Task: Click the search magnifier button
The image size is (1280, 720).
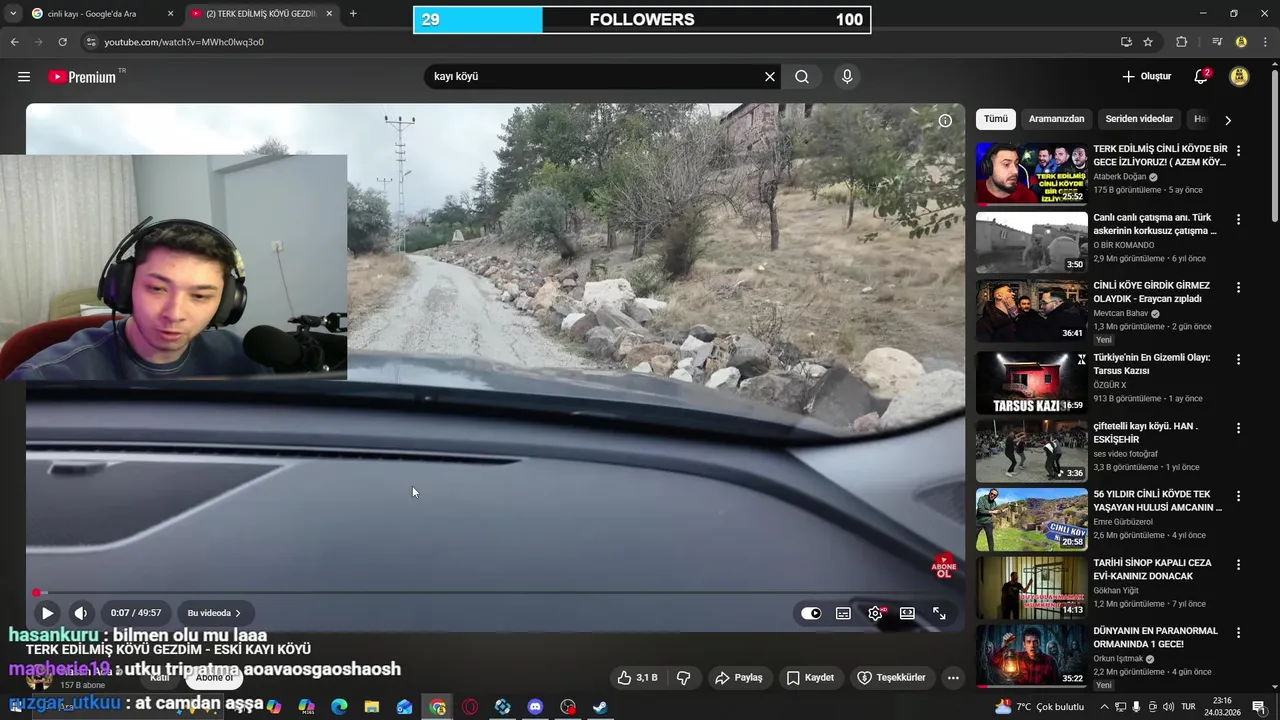Action: [x=802, y=77]
